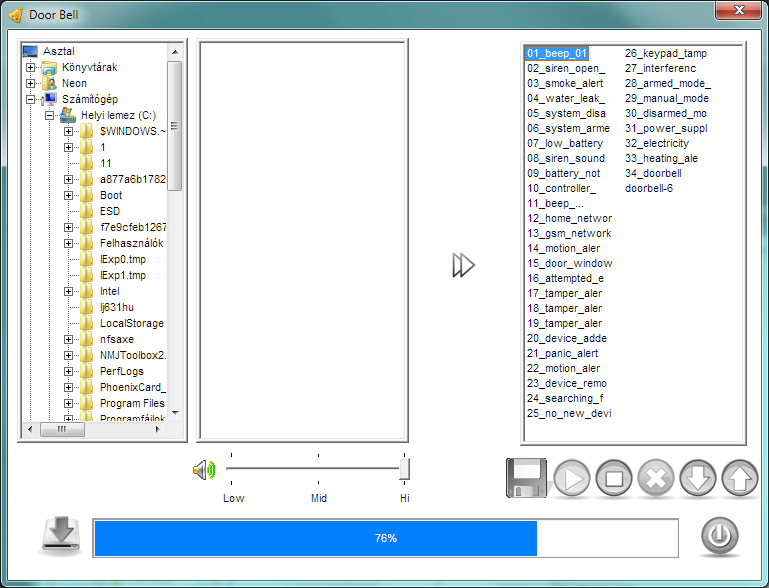Click the 76% progress bar
Screen dimensions: 769x588
click(x=385, y=538)
